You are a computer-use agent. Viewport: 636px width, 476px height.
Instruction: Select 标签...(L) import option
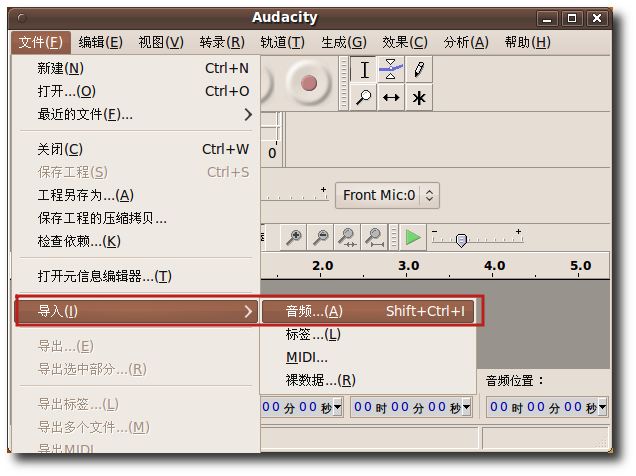[x=368, y=334]
